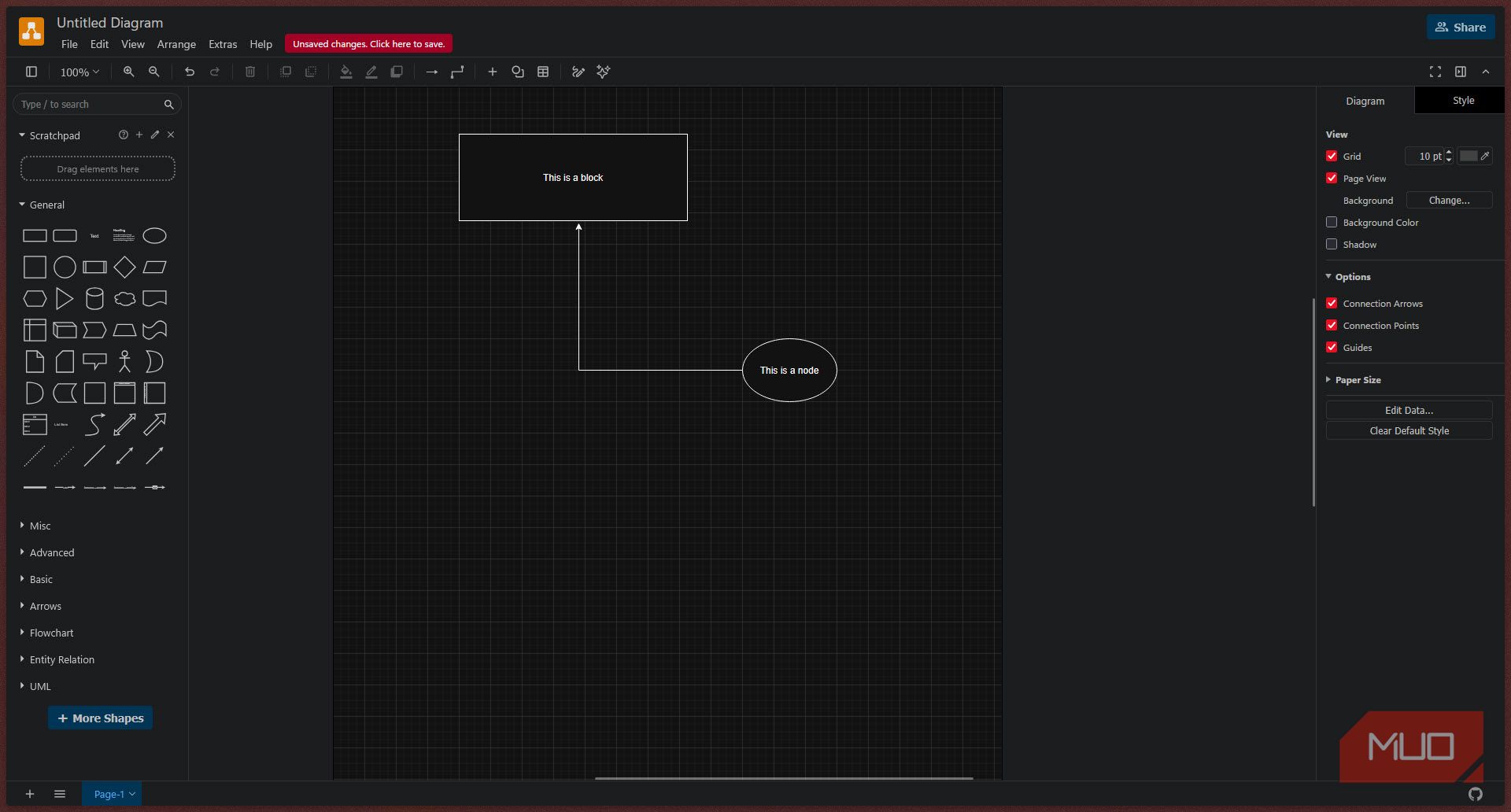Open the line color pencil tool
The image size is (1511, 812).
(x=371, y=72)
